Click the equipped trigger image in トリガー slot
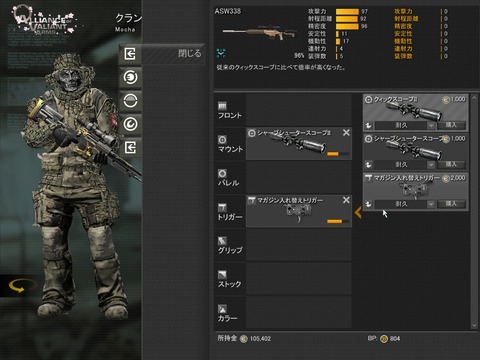This screenshot has width=480, height=360. tap(299, 213)
